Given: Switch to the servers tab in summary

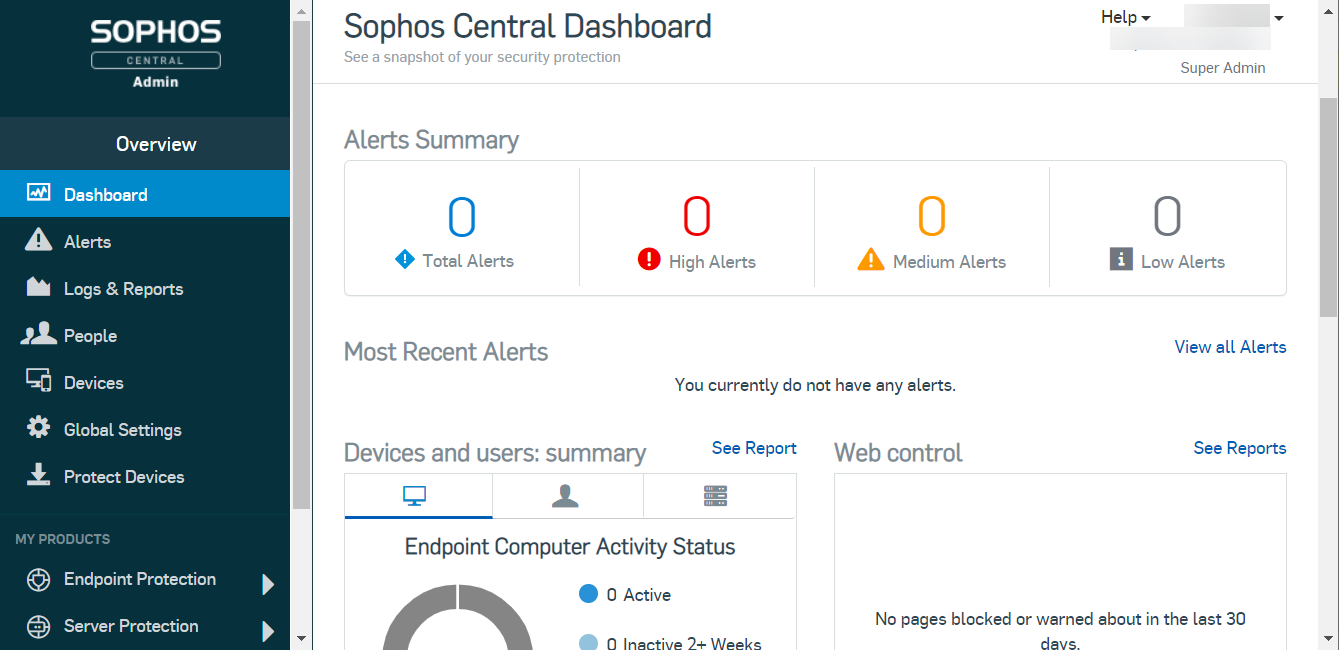Looking at the screenshot, I should point(715,496).
